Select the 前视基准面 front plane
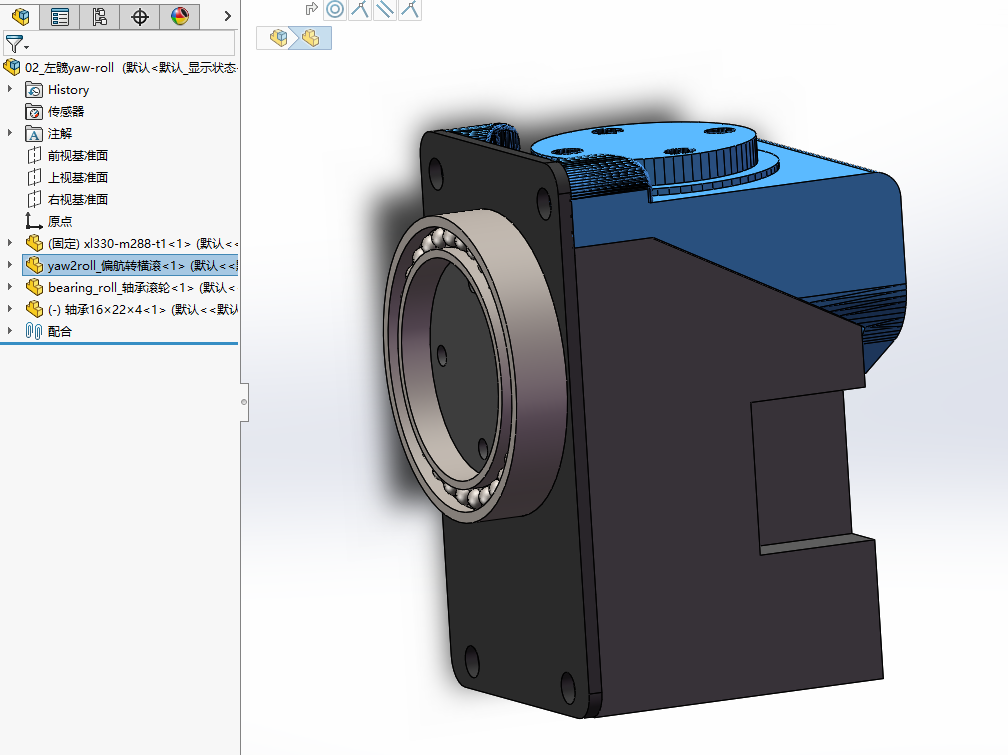 78,155
